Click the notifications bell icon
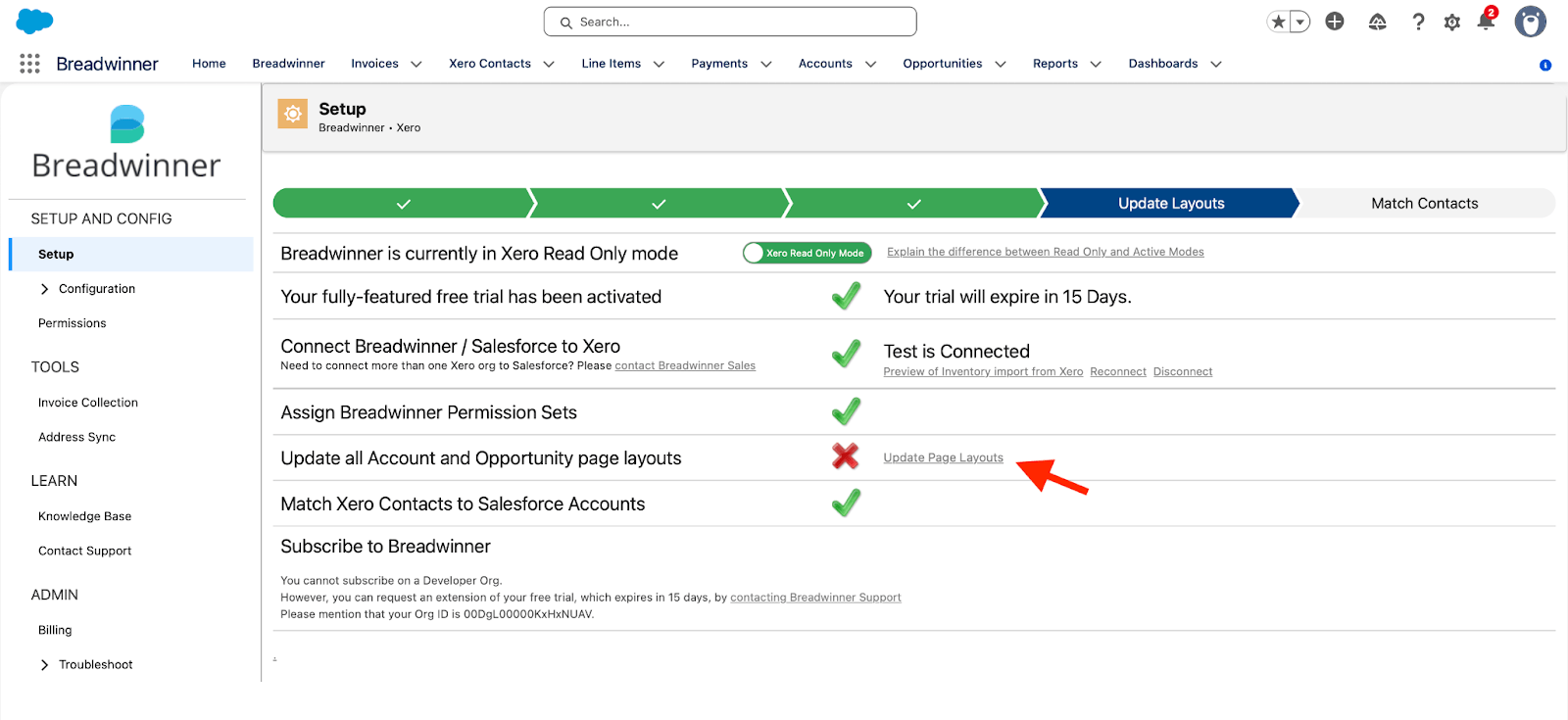1568x720 pixels. (x=1486, y=22)
